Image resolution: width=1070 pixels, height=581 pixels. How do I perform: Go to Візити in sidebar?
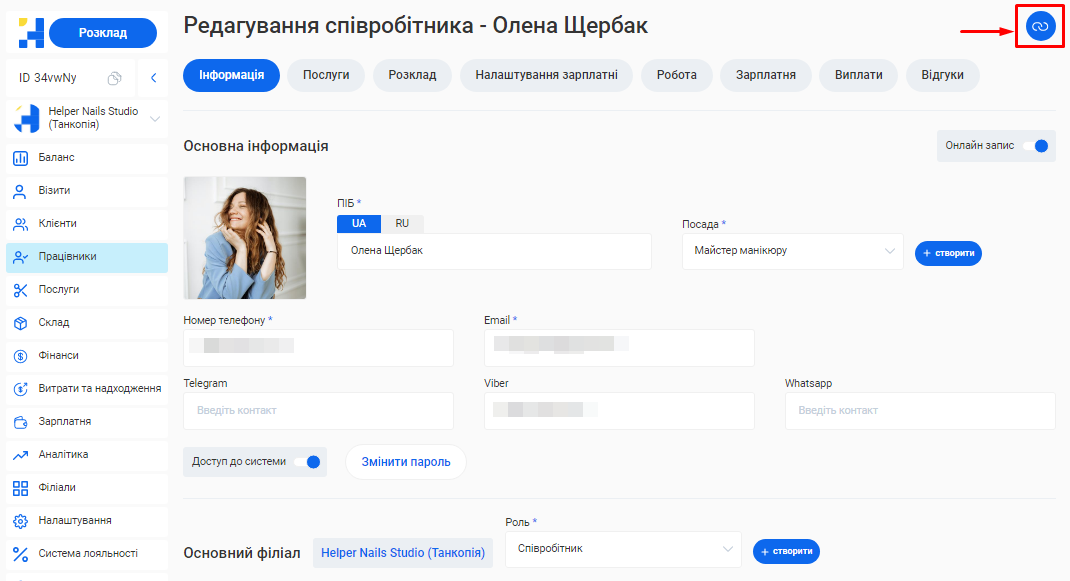coord(54,191)
